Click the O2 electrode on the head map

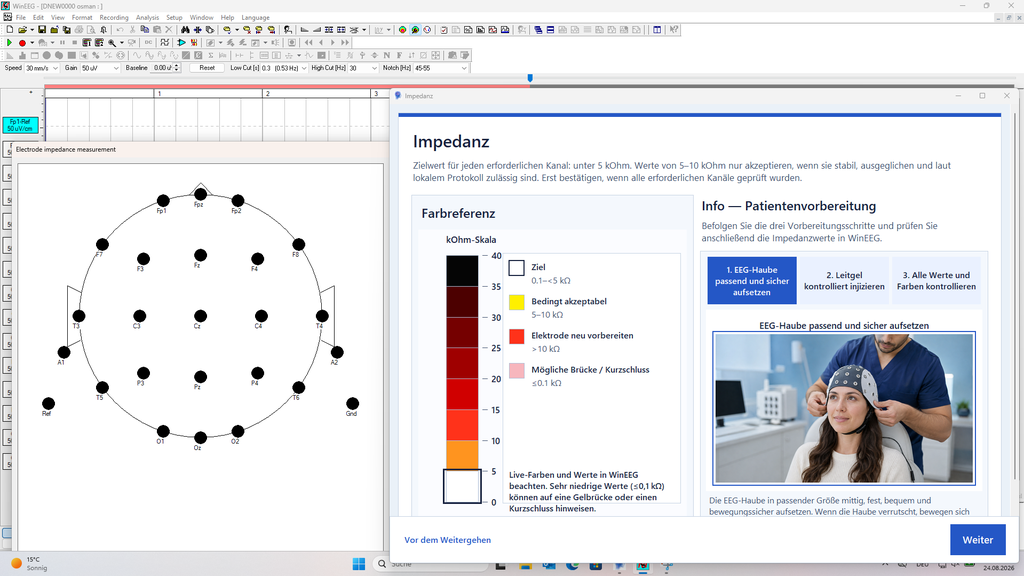click(238, 431)
